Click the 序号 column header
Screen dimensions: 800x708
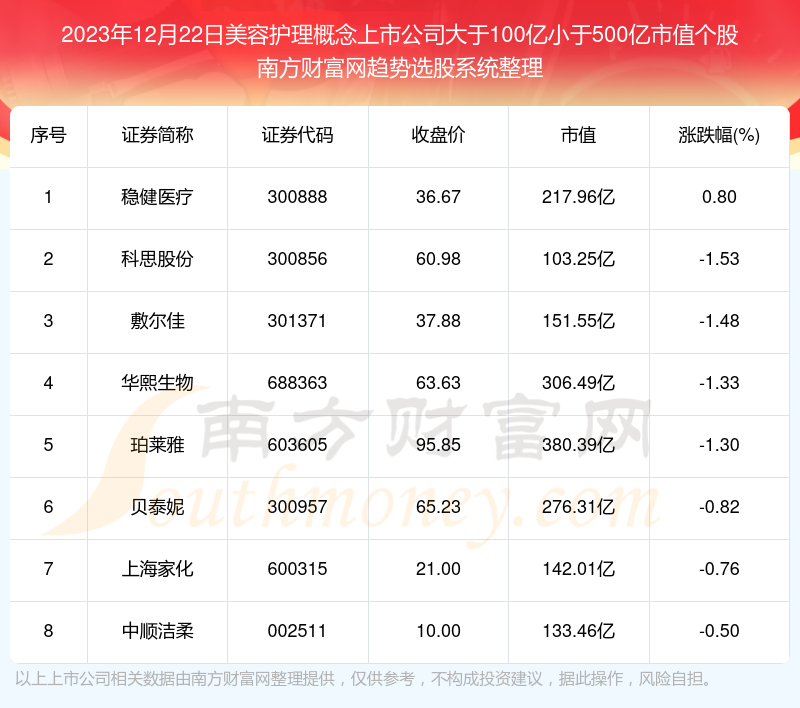coord(48,136)
